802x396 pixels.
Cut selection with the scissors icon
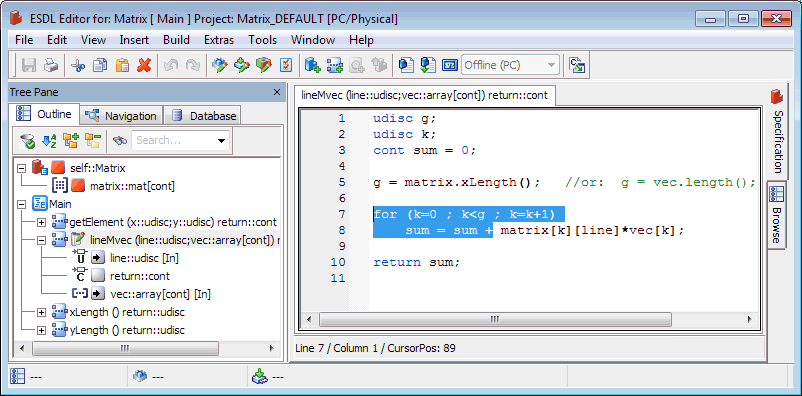[78, 65]
